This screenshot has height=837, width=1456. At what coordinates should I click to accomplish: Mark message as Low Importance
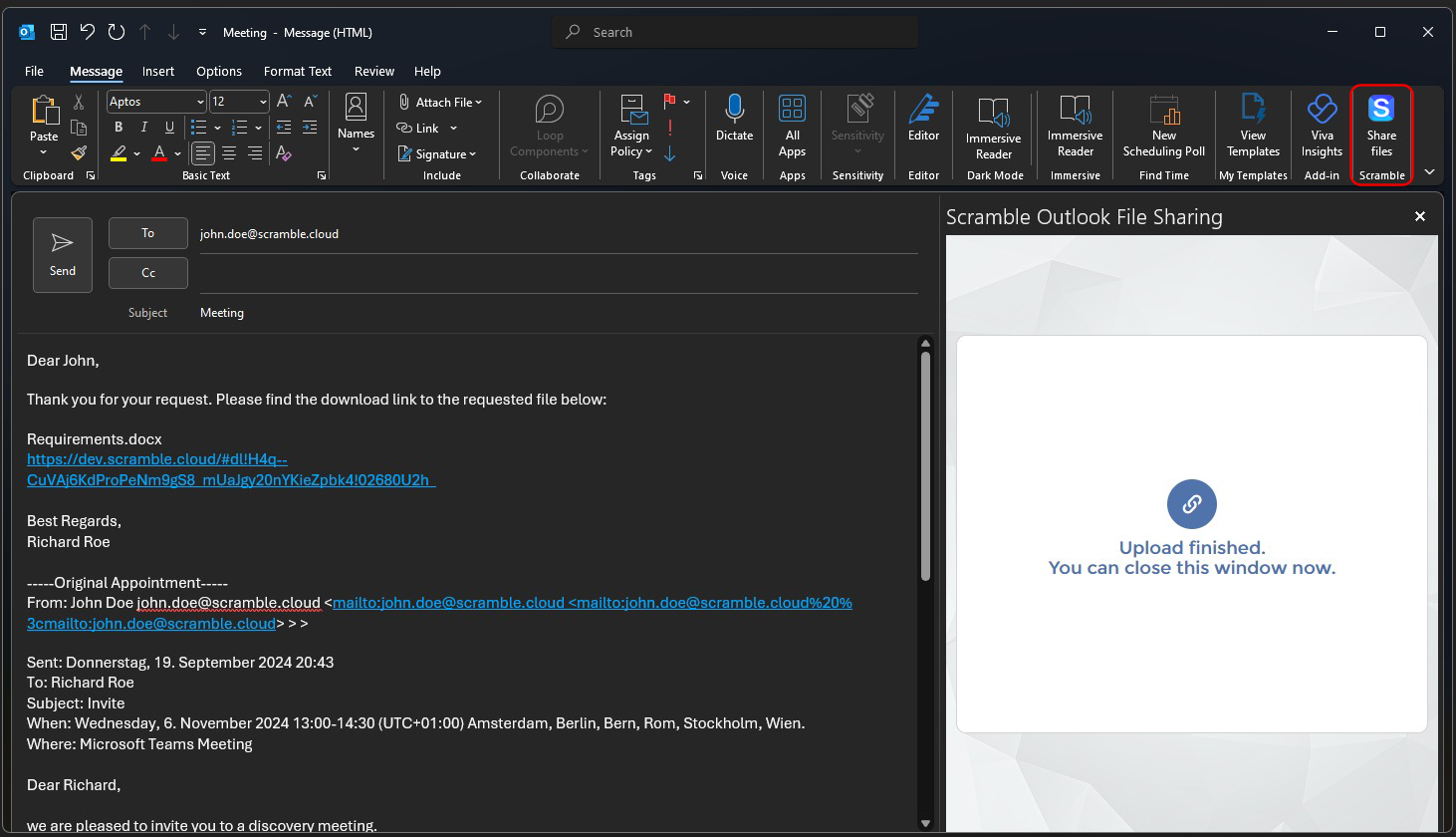click(x=670, y=153)
